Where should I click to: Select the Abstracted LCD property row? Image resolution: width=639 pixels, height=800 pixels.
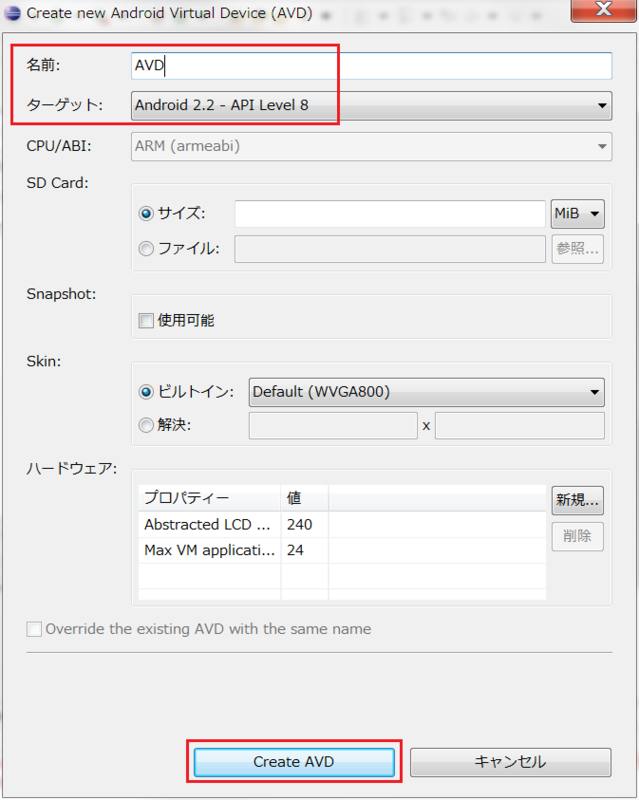342,525
